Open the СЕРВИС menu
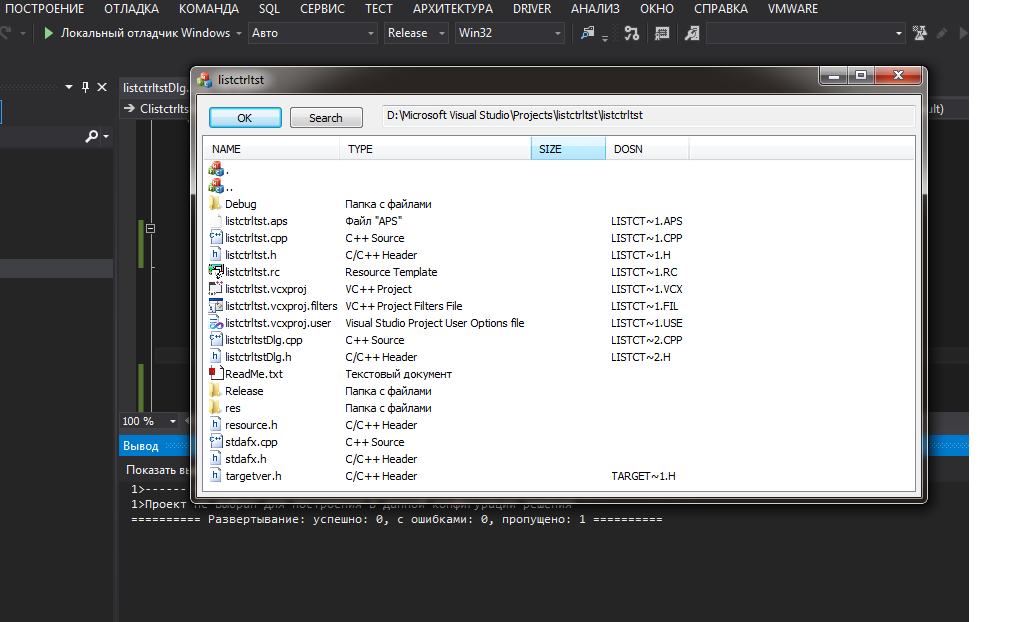1032x622 pixels. tap(322, 9)
